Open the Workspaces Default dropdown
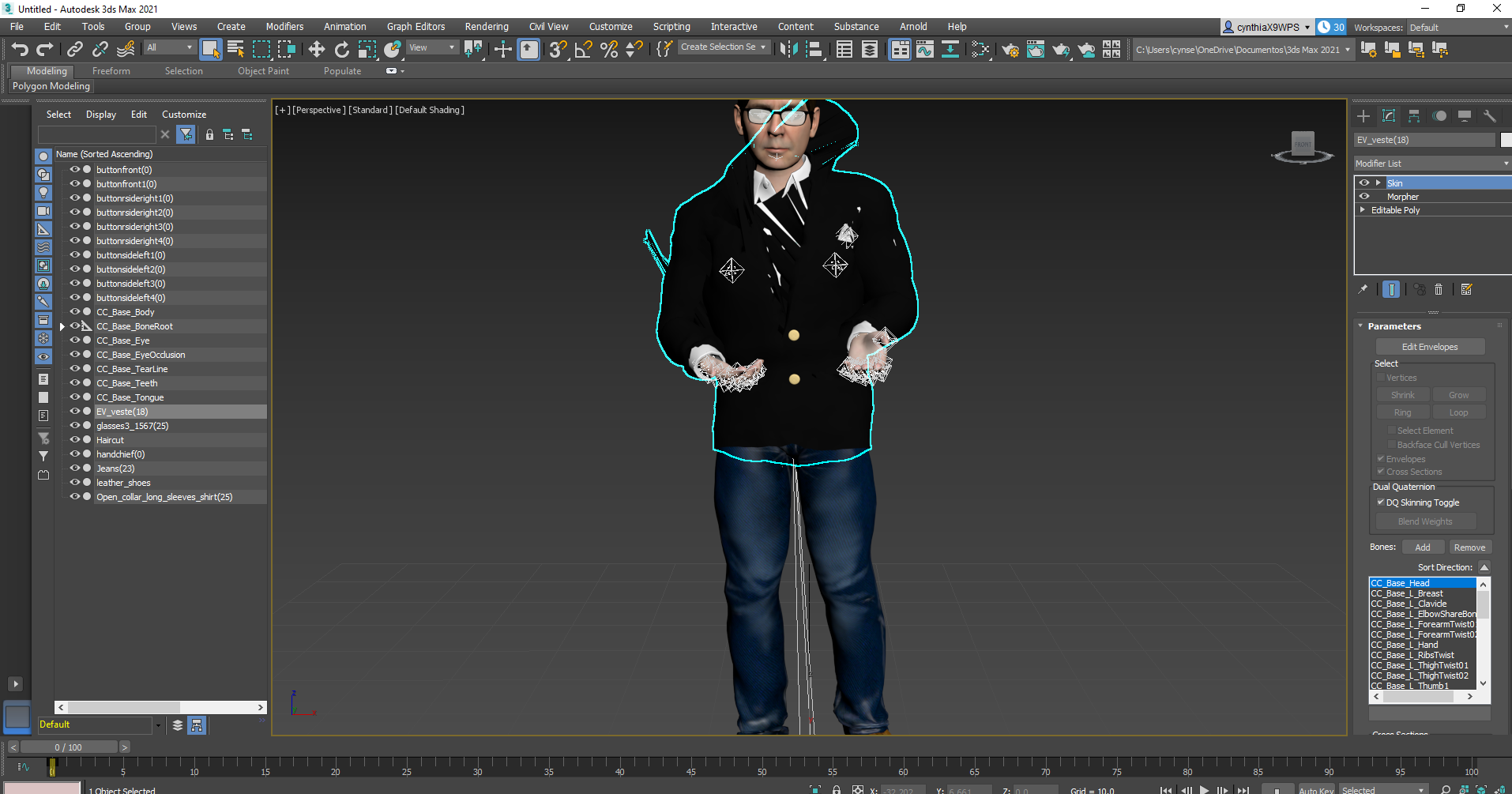The width and height of the screenshot is (1512, 794). point(1459,28)
